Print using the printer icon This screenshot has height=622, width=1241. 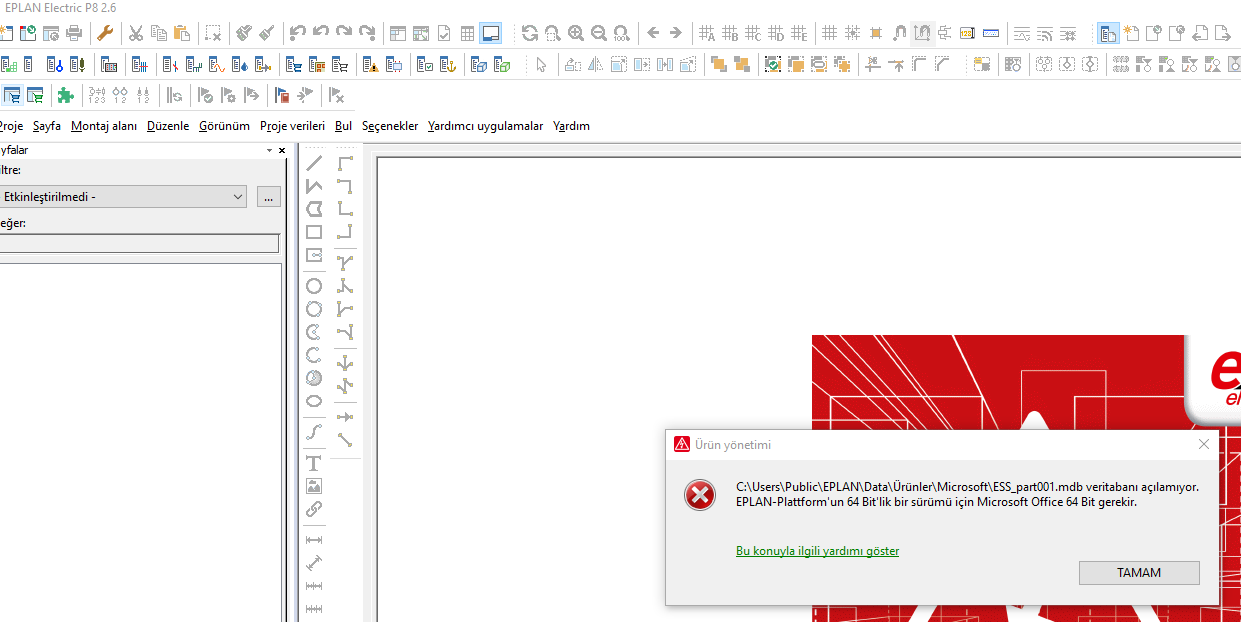(x=74, y=33)
